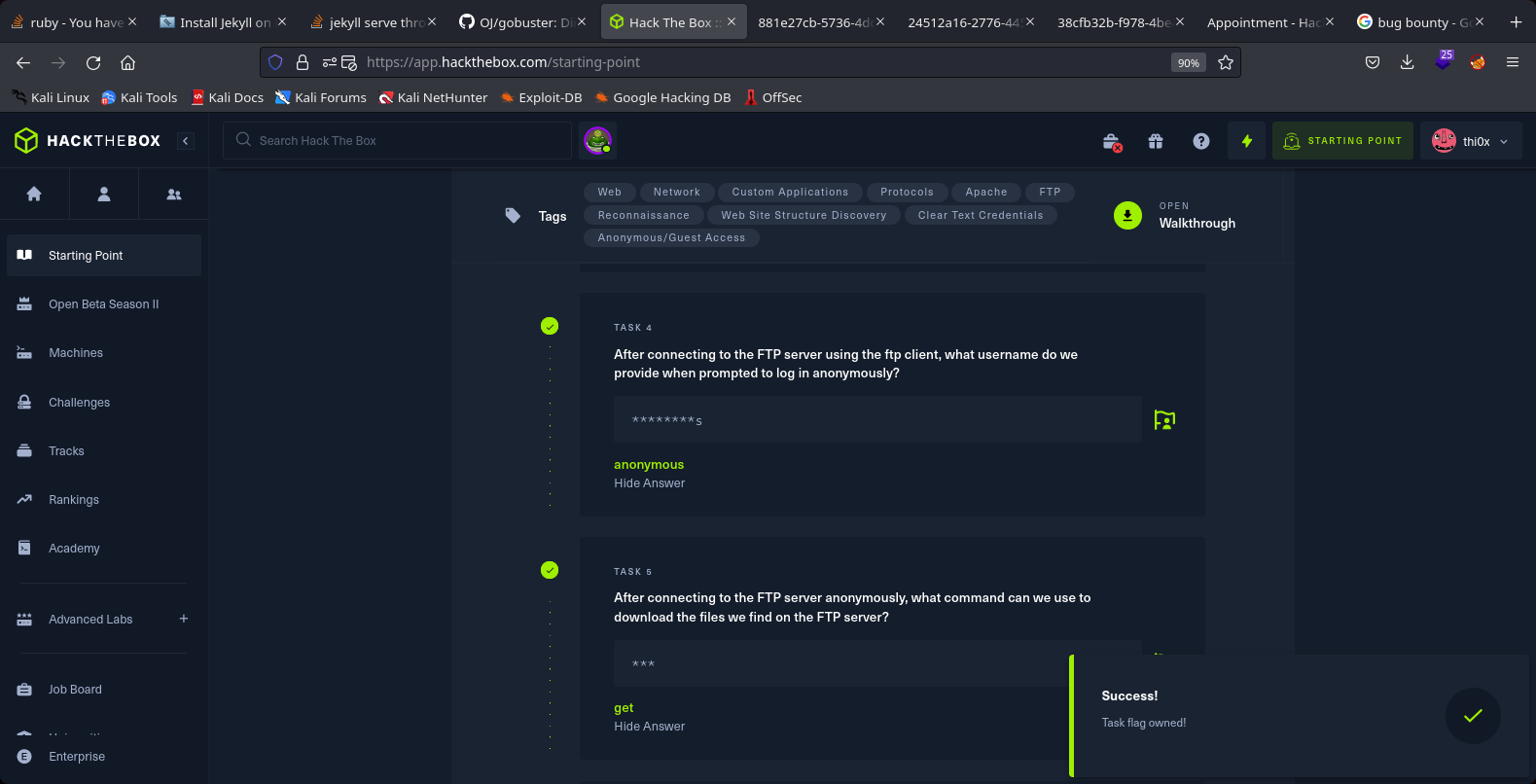Click the Network tag

(677, 193)
